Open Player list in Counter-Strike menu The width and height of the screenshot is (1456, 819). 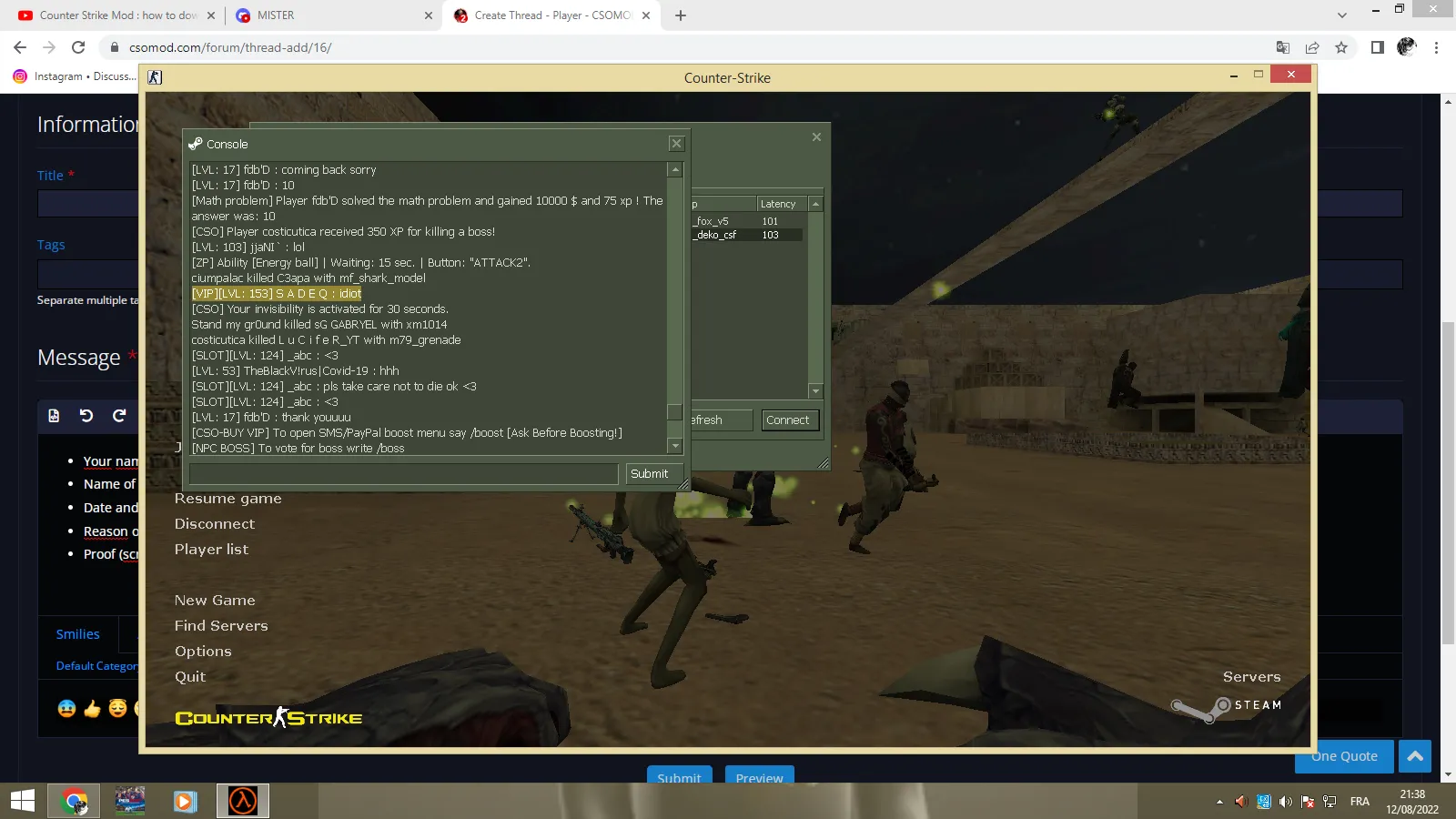[211, 550]
